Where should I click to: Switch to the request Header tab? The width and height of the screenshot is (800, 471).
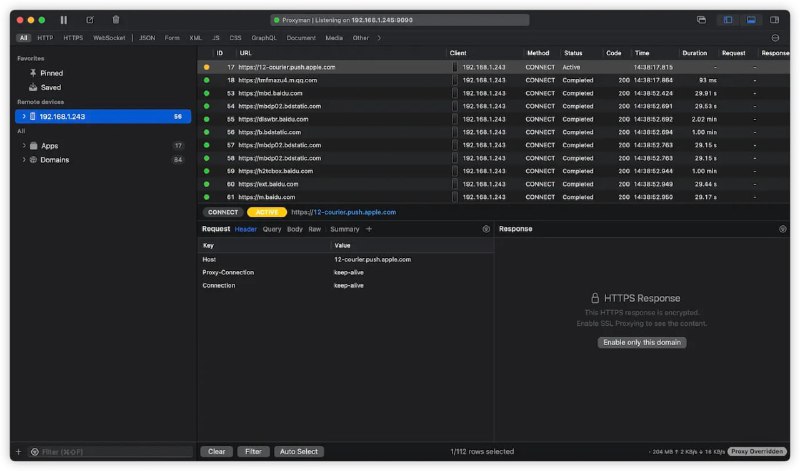(x=245, y=229)
